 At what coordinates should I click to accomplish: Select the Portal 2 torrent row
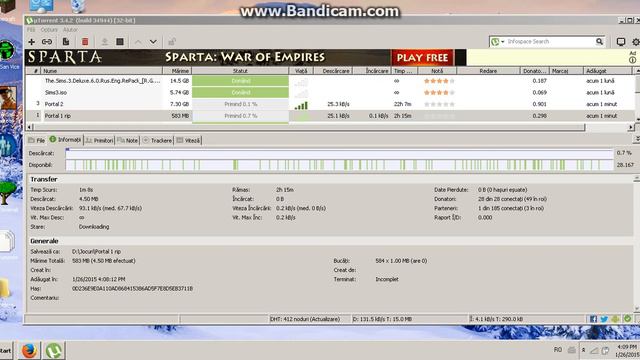330,104
